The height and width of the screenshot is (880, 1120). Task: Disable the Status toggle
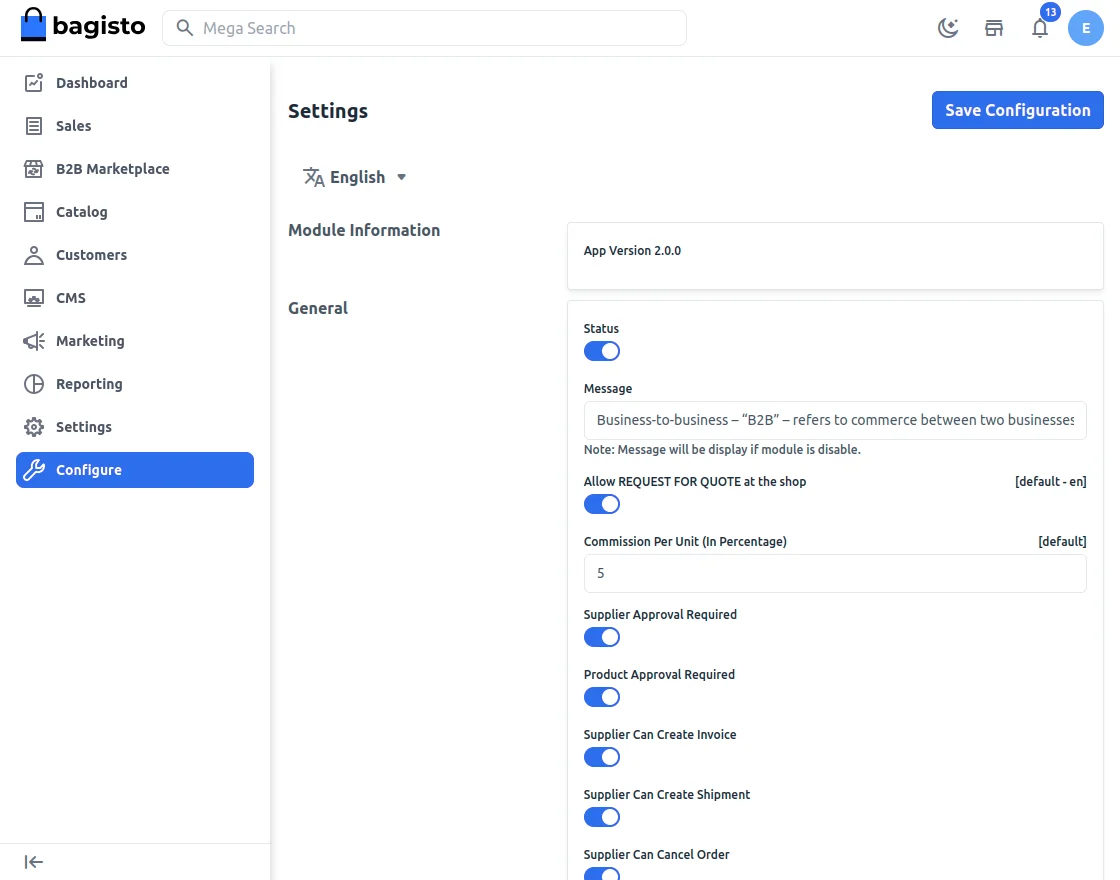click(602, 351)
